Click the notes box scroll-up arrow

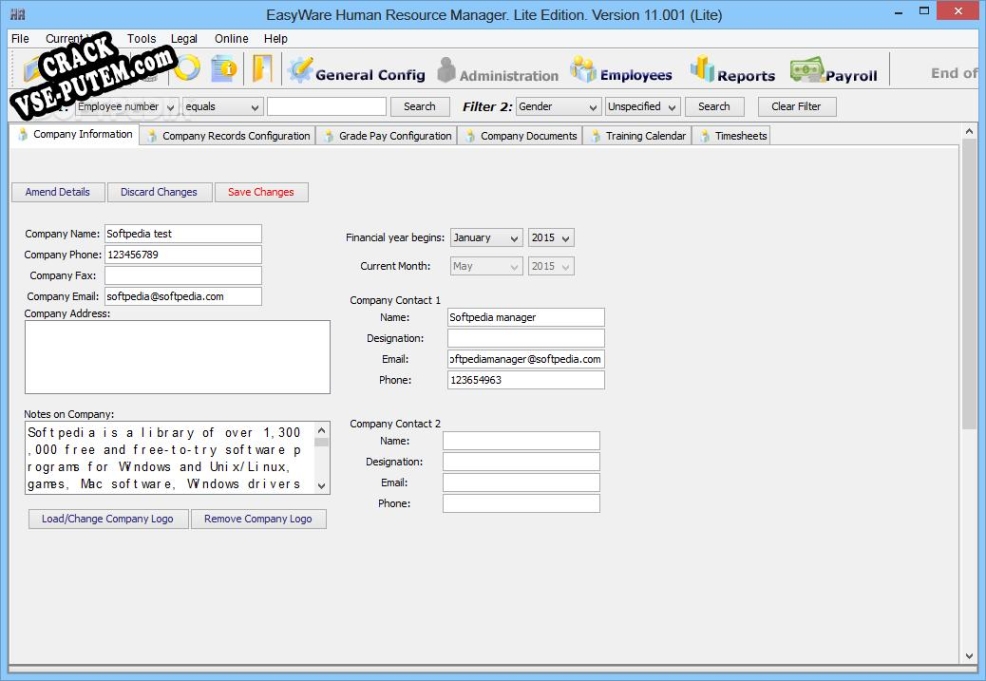[x=321, y=430]
